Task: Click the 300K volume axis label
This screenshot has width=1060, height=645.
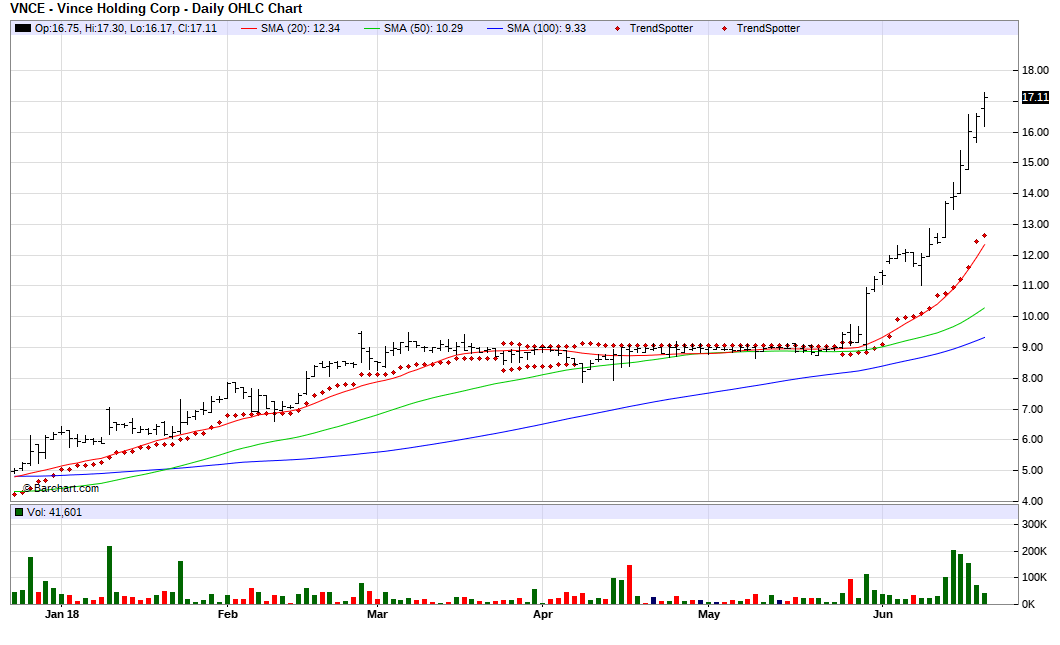Action: click(x=1035, y=525)
